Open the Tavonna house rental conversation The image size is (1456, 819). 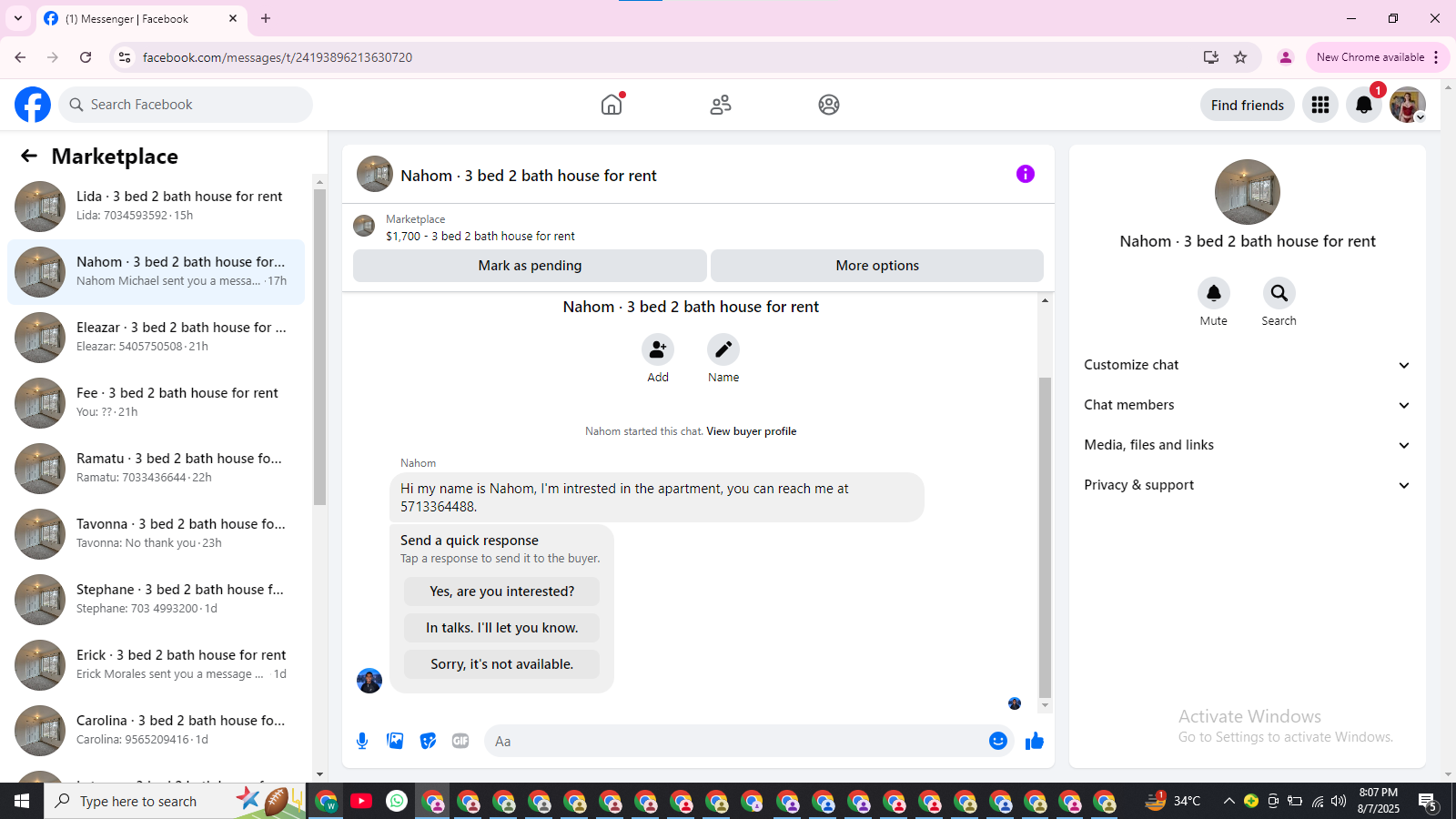click(x=157, y=534)
